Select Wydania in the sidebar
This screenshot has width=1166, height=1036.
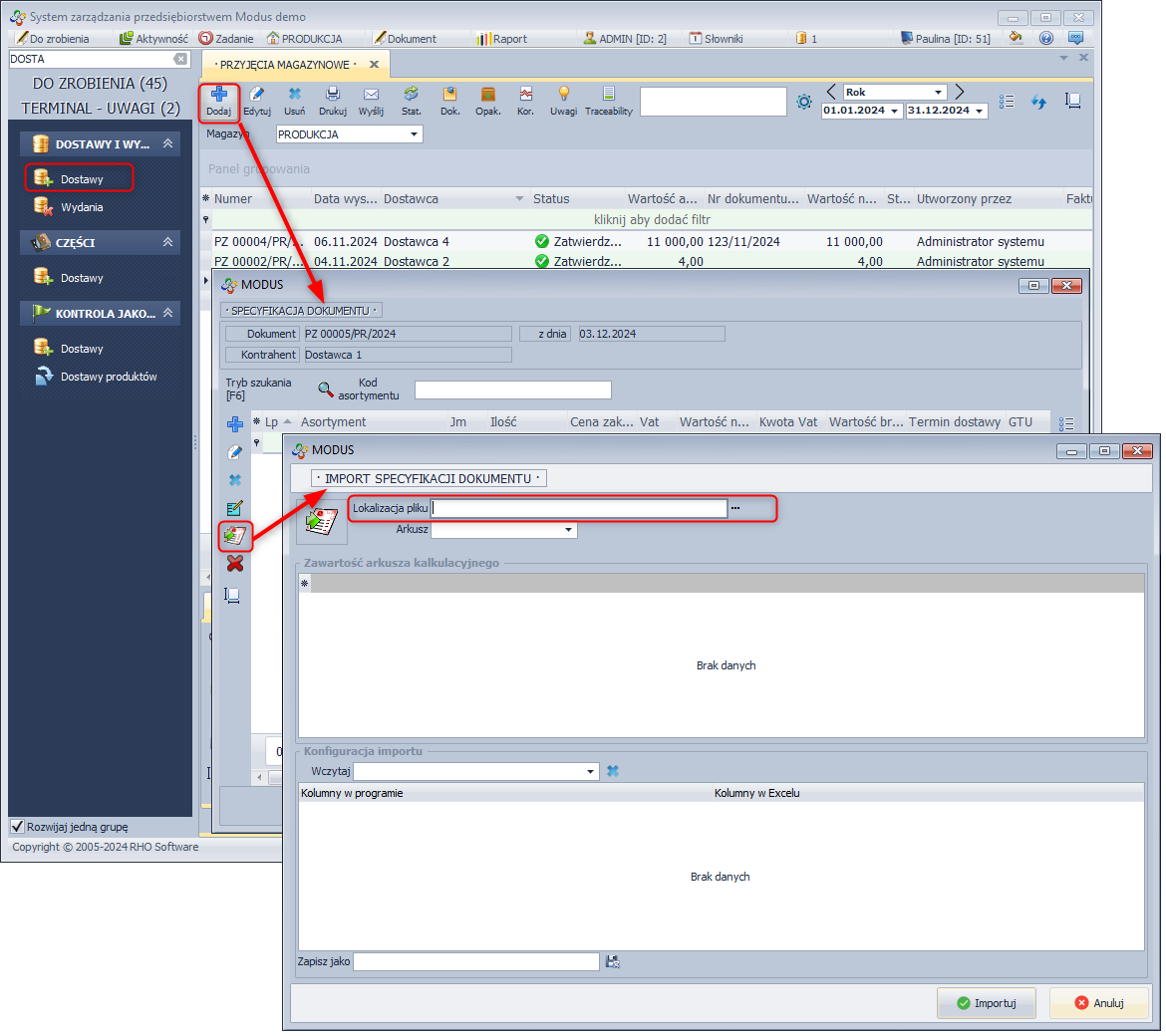tap(82, 207)
